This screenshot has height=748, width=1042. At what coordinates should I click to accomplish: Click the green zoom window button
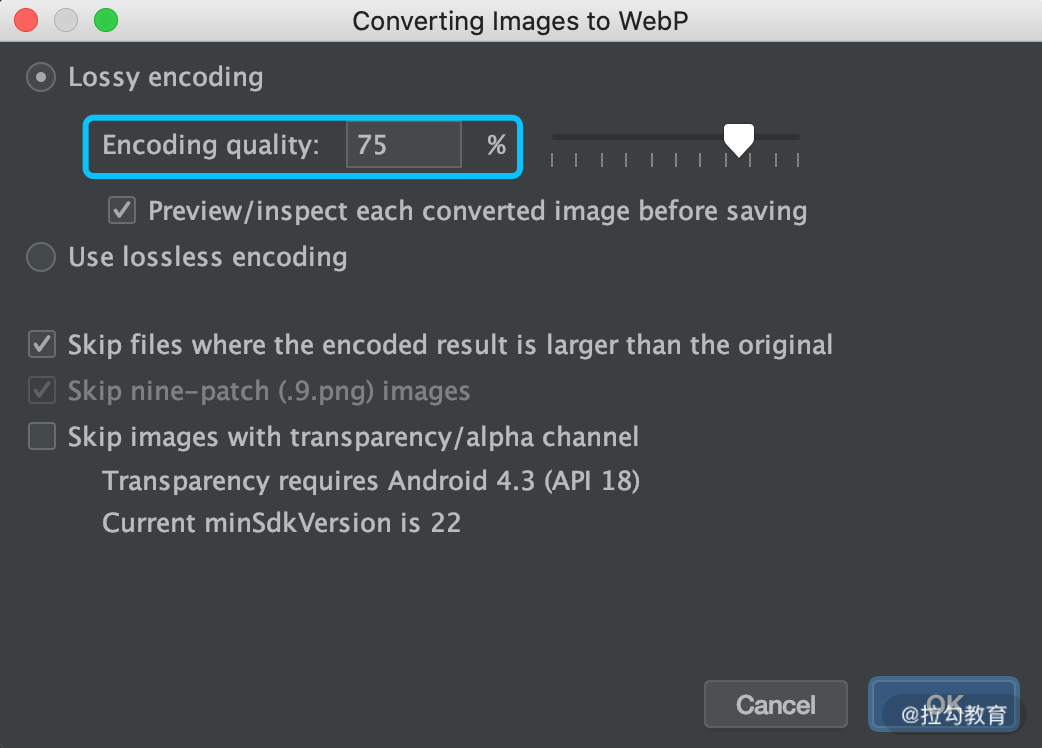pos(106,20)
